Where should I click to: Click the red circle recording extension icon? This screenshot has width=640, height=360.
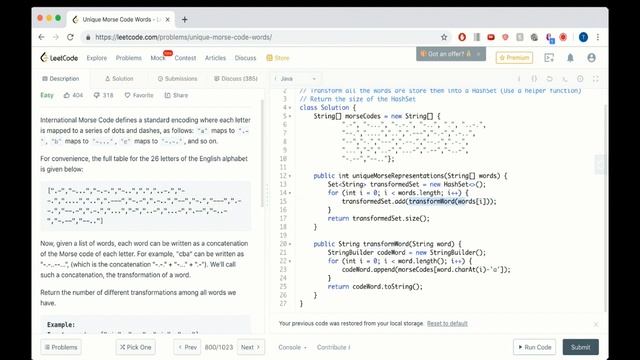tap(563, 37)
